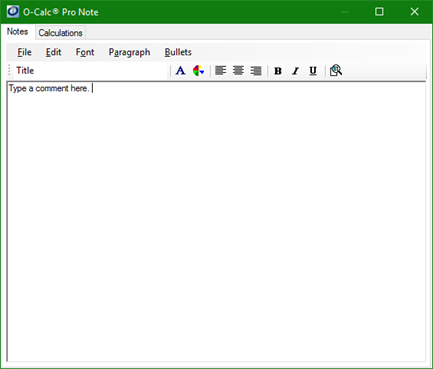The width and height of the screenshot is (433, 369).
Task: Open the font dialog with the A icon
Action: point(180,71)
